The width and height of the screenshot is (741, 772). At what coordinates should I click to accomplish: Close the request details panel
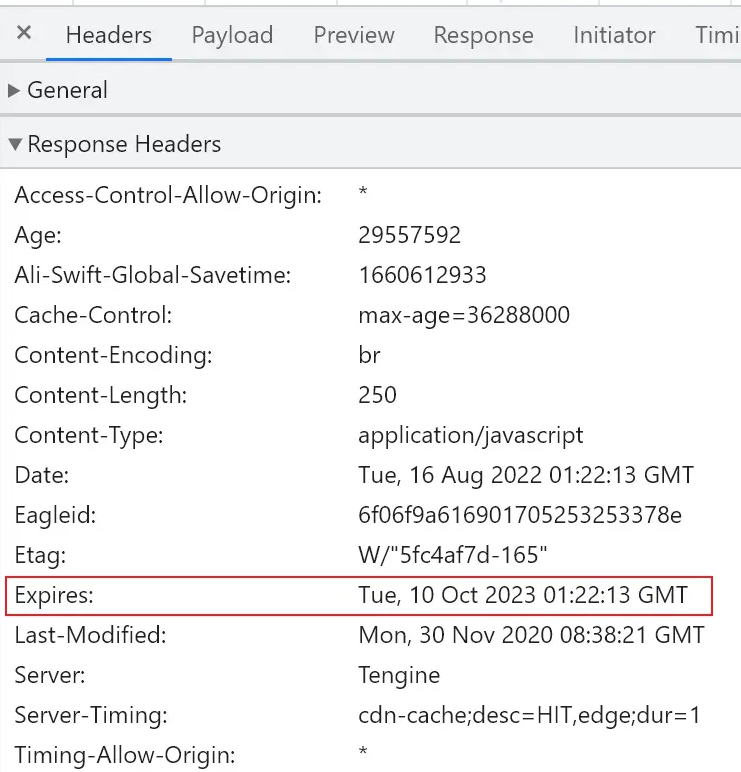(x=24, y=33)
